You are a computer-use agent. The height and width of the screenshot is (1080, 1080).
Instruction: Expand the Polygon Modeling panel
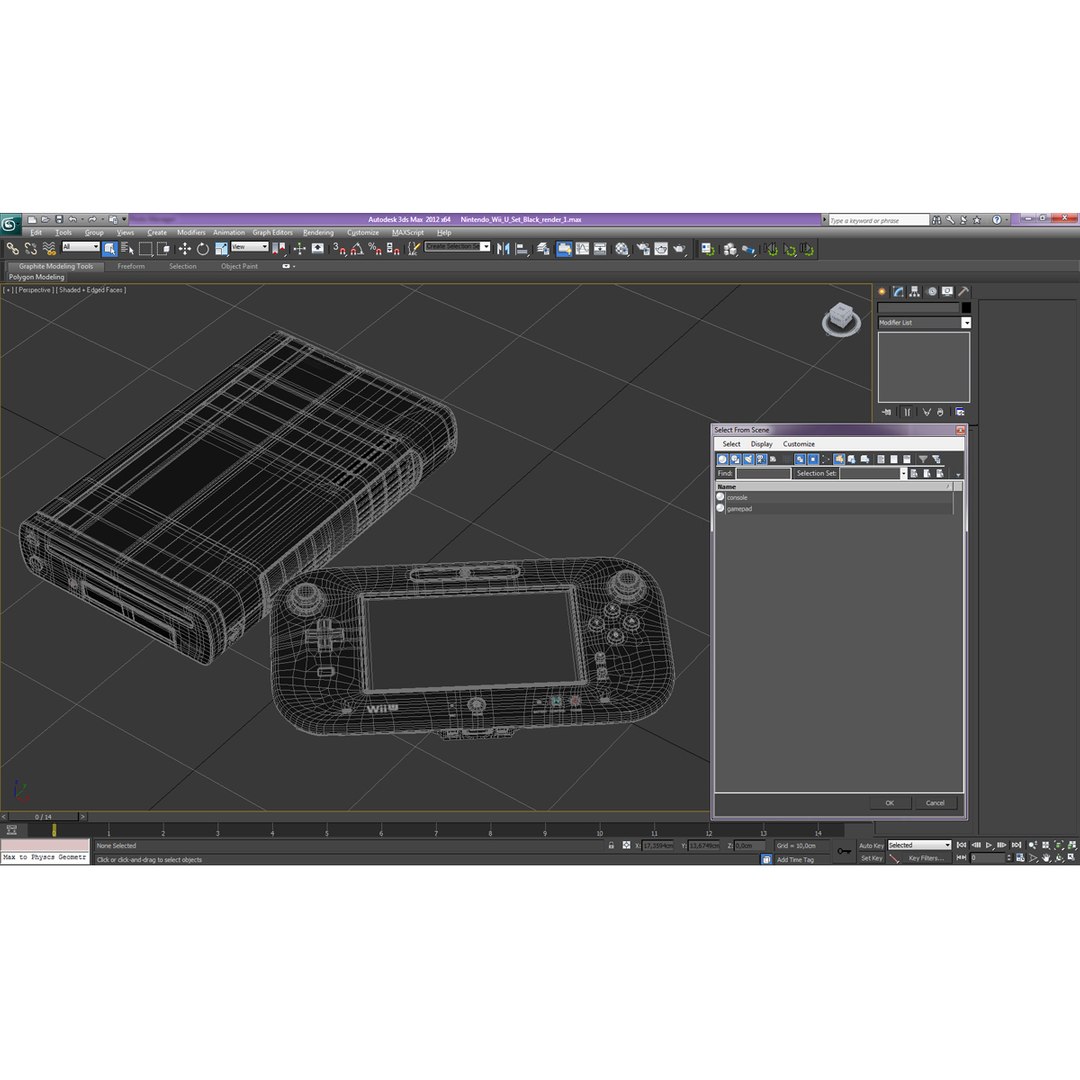pyautogui.click(x=37, y=277)
